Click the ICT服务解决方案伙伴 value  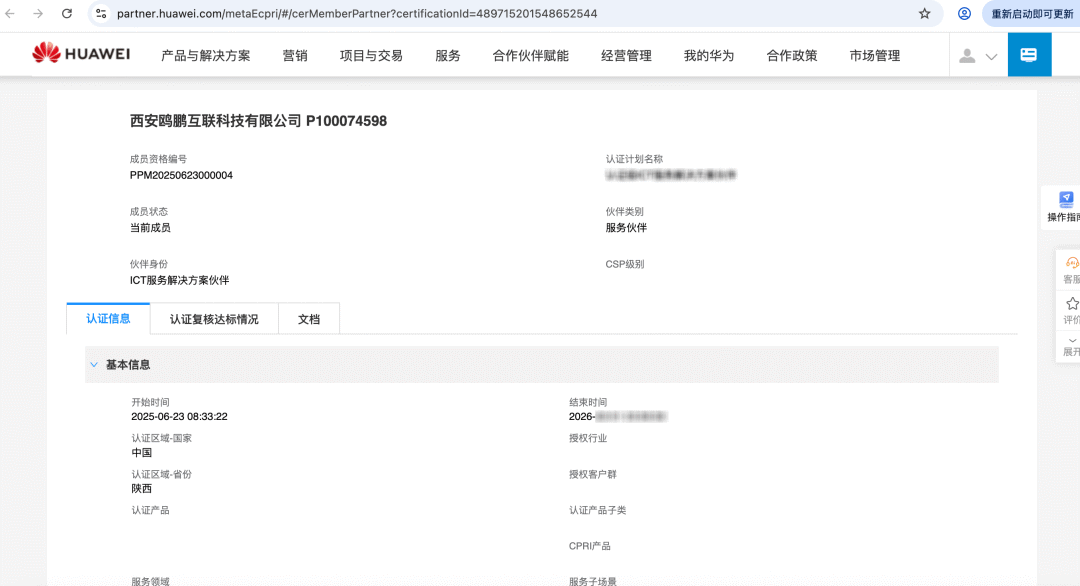coord(179,280)
